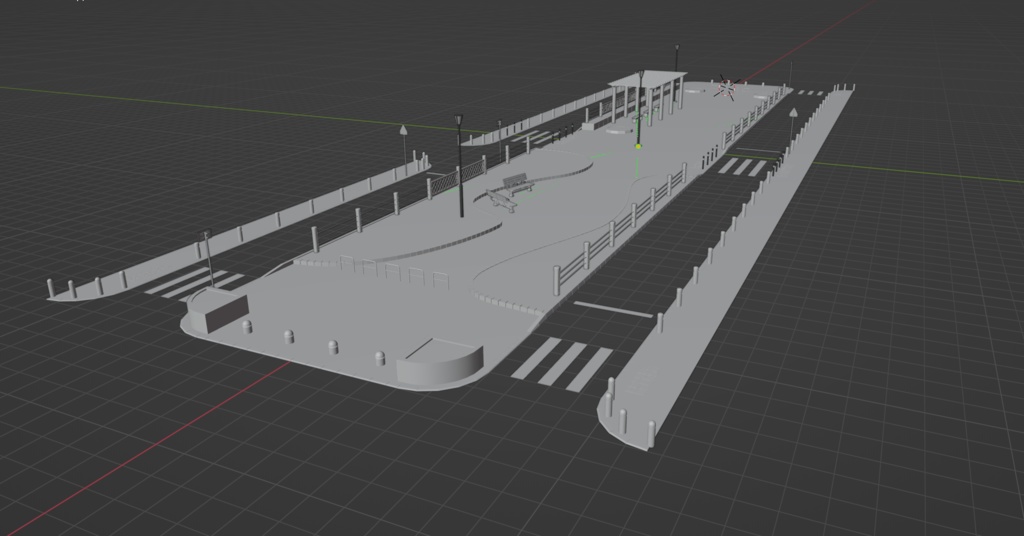This screenshot has height=536, width=1024.
Task: Click the front zebra crosswalk stripes
Action: [561, 363]
